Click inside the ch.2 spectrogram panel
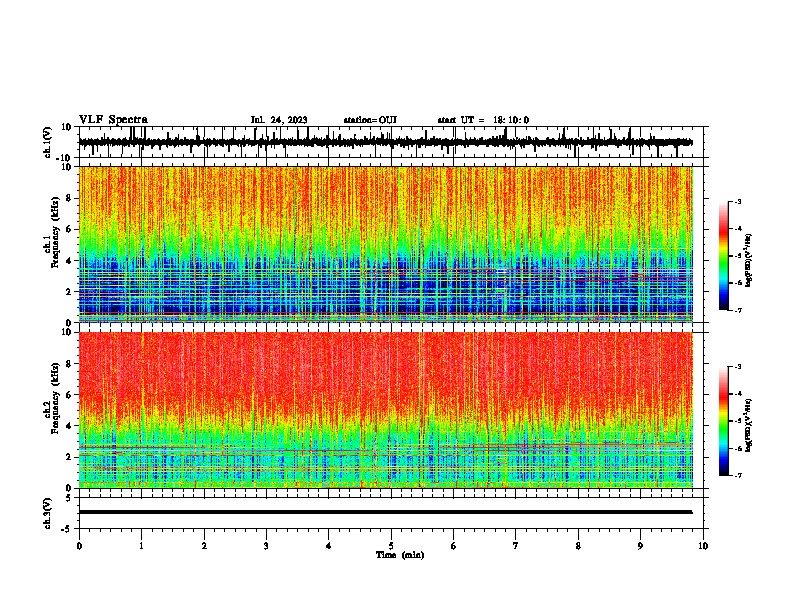792x612 pixels. tap(386, 410)
